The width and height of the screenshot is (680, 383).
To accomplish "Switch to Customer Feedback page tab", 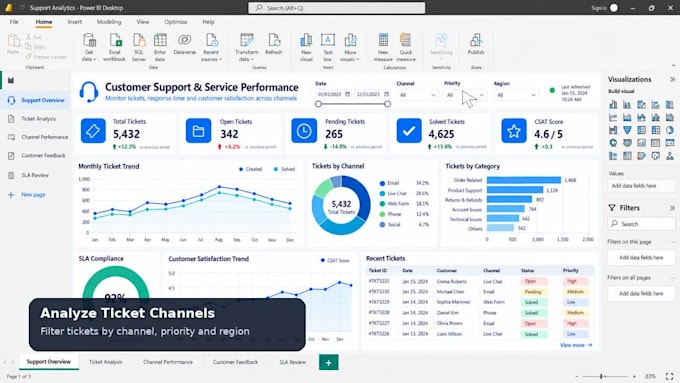I will pos(235,362).
